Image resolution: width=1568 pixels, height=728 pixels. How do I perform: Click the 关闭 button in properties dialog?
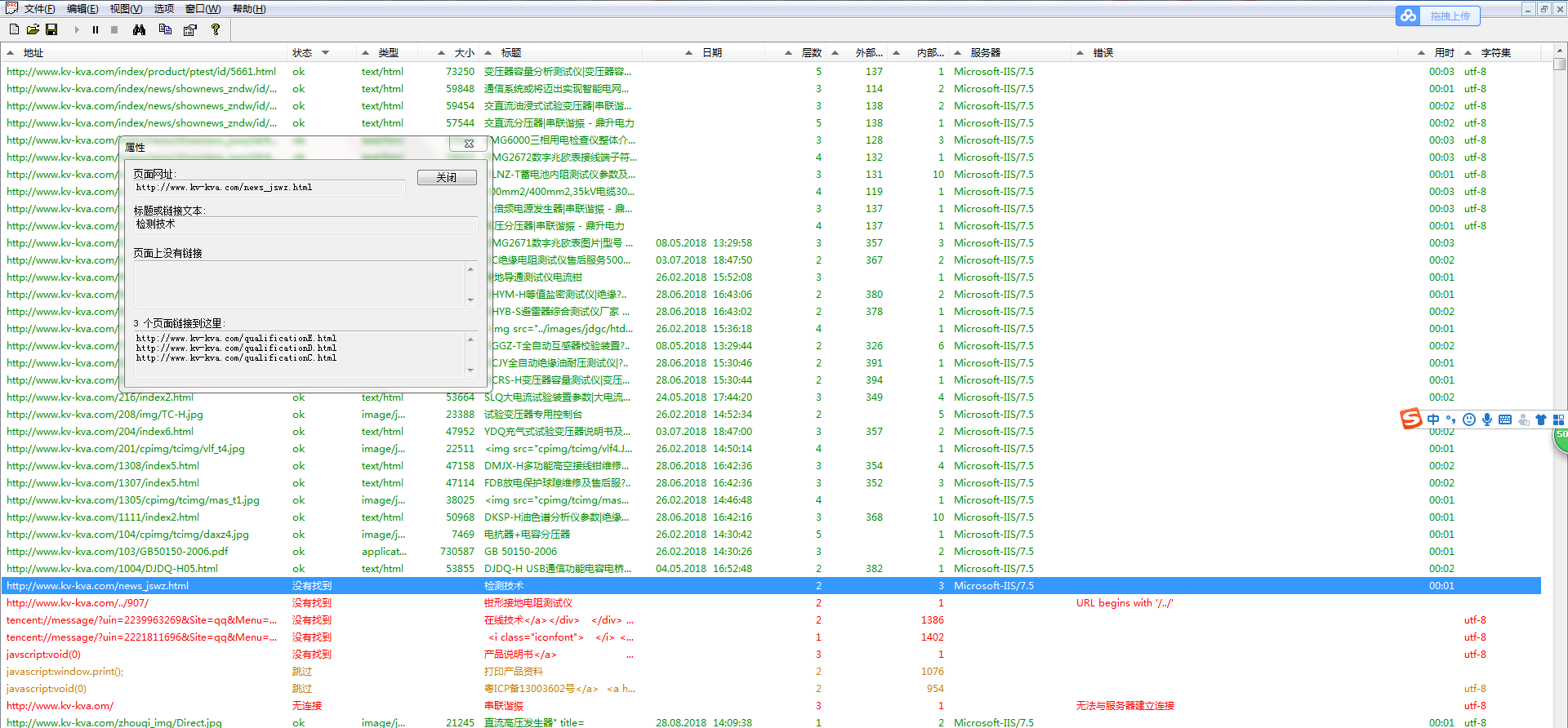(x=446, y=178)
